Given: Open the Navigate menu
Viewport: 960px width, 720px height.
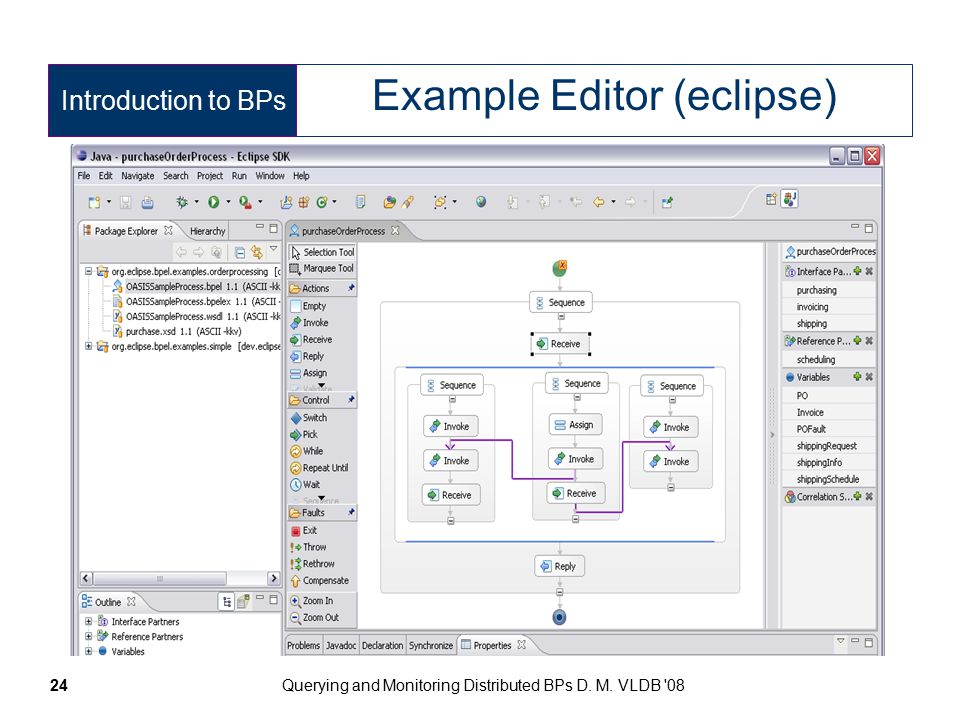Looking at the screenshot, I should click(137, 176).
